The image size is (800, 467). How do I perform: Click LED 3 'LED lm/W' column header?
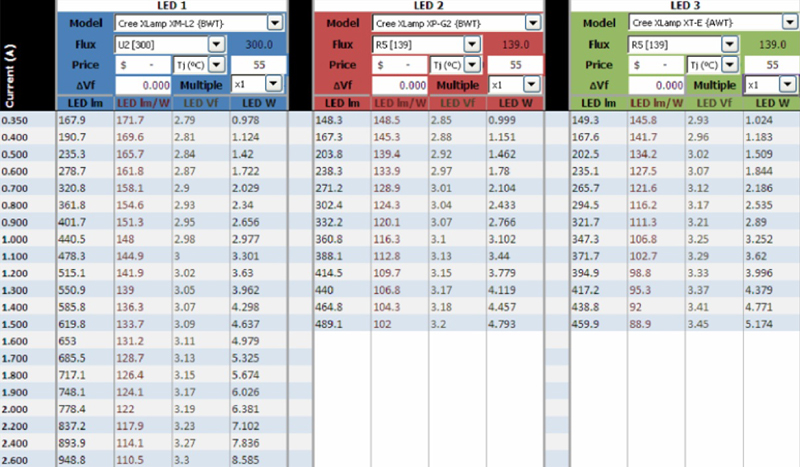(x=657, y=103)
